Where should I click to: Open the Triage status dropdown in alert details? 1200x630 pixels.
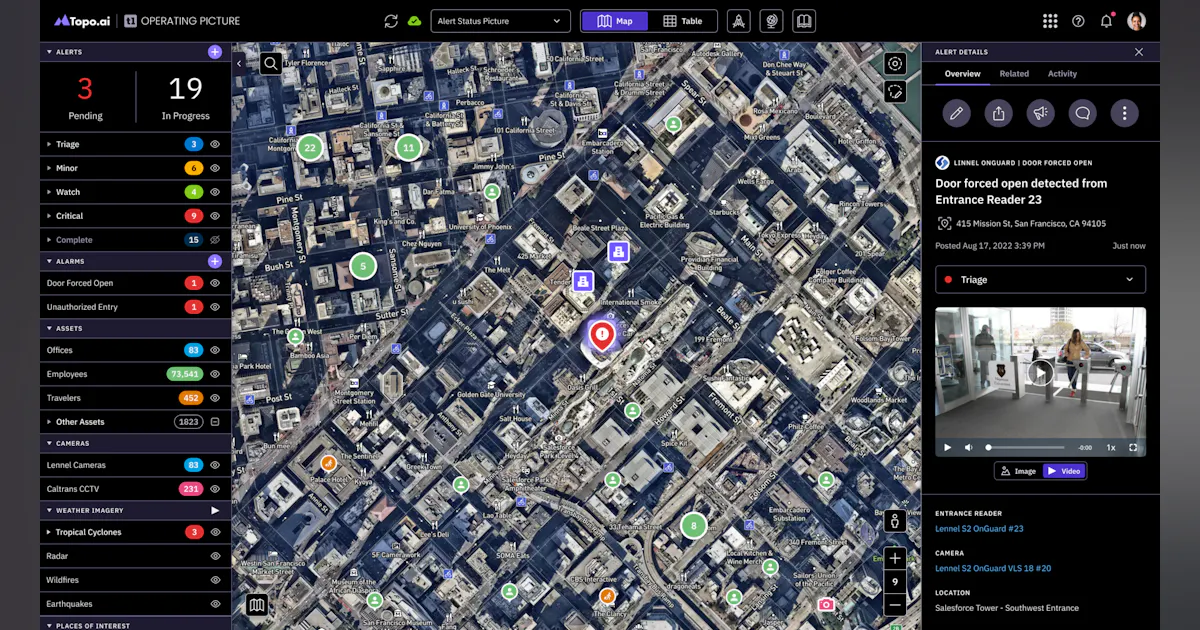click(x=1040, y=280)
